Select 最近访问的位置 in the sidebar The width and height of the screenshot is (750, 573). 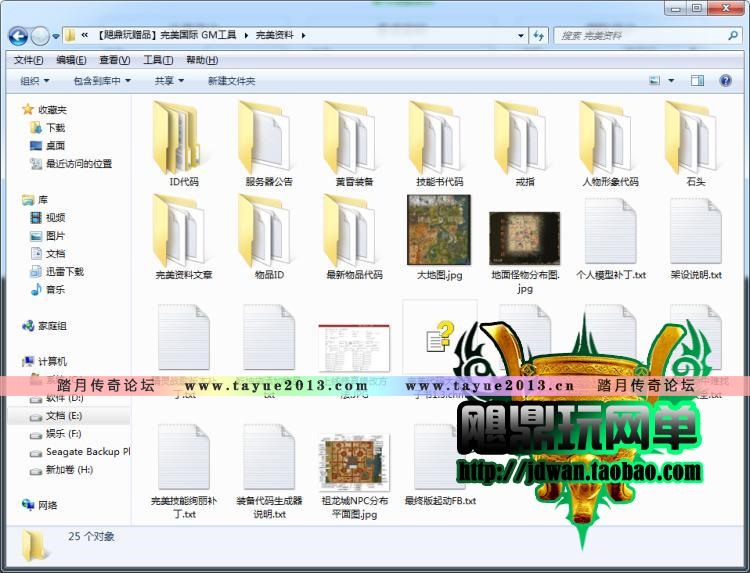71,164
